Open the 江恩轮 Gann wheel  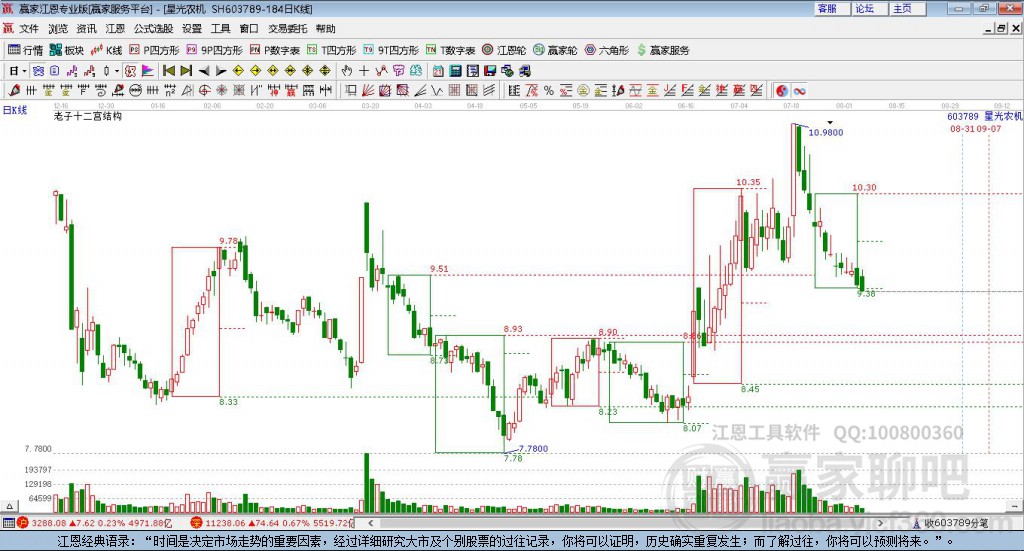pos(504,50)
